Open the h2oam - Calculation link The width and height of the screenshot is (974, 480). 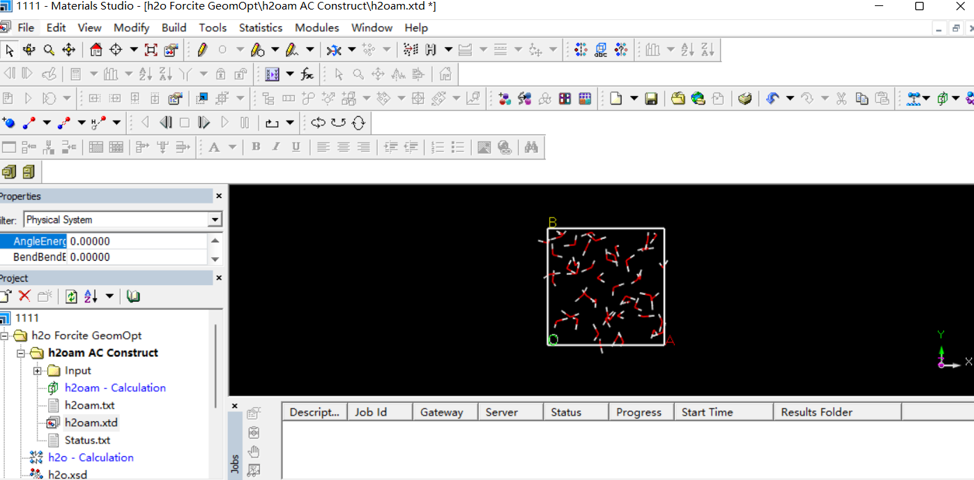tap(115, 387)
